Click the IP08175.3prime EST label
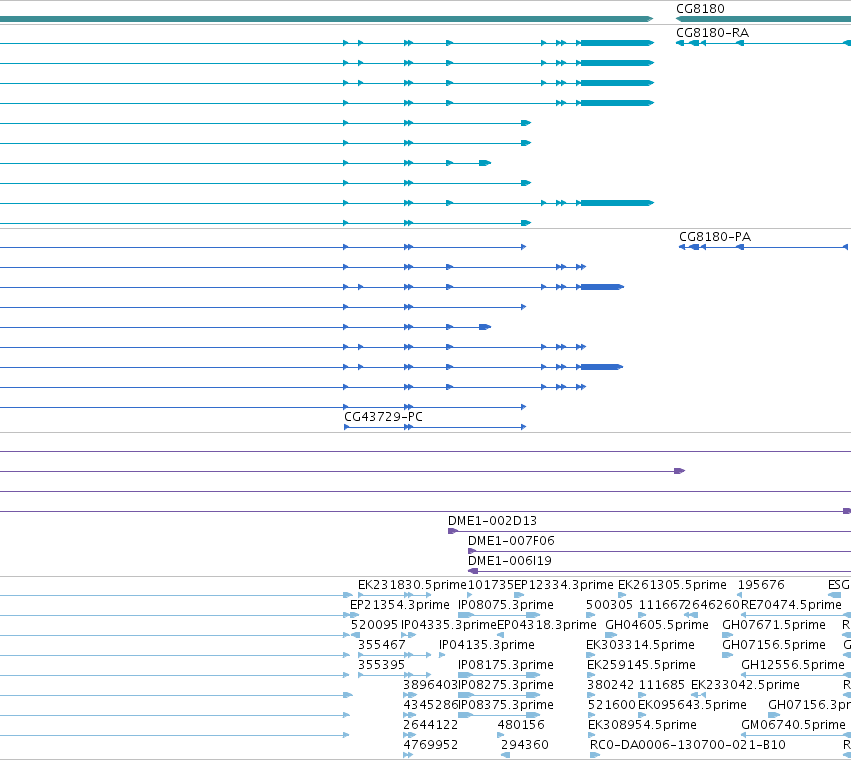The image size is (851, 760). point(505,665)
